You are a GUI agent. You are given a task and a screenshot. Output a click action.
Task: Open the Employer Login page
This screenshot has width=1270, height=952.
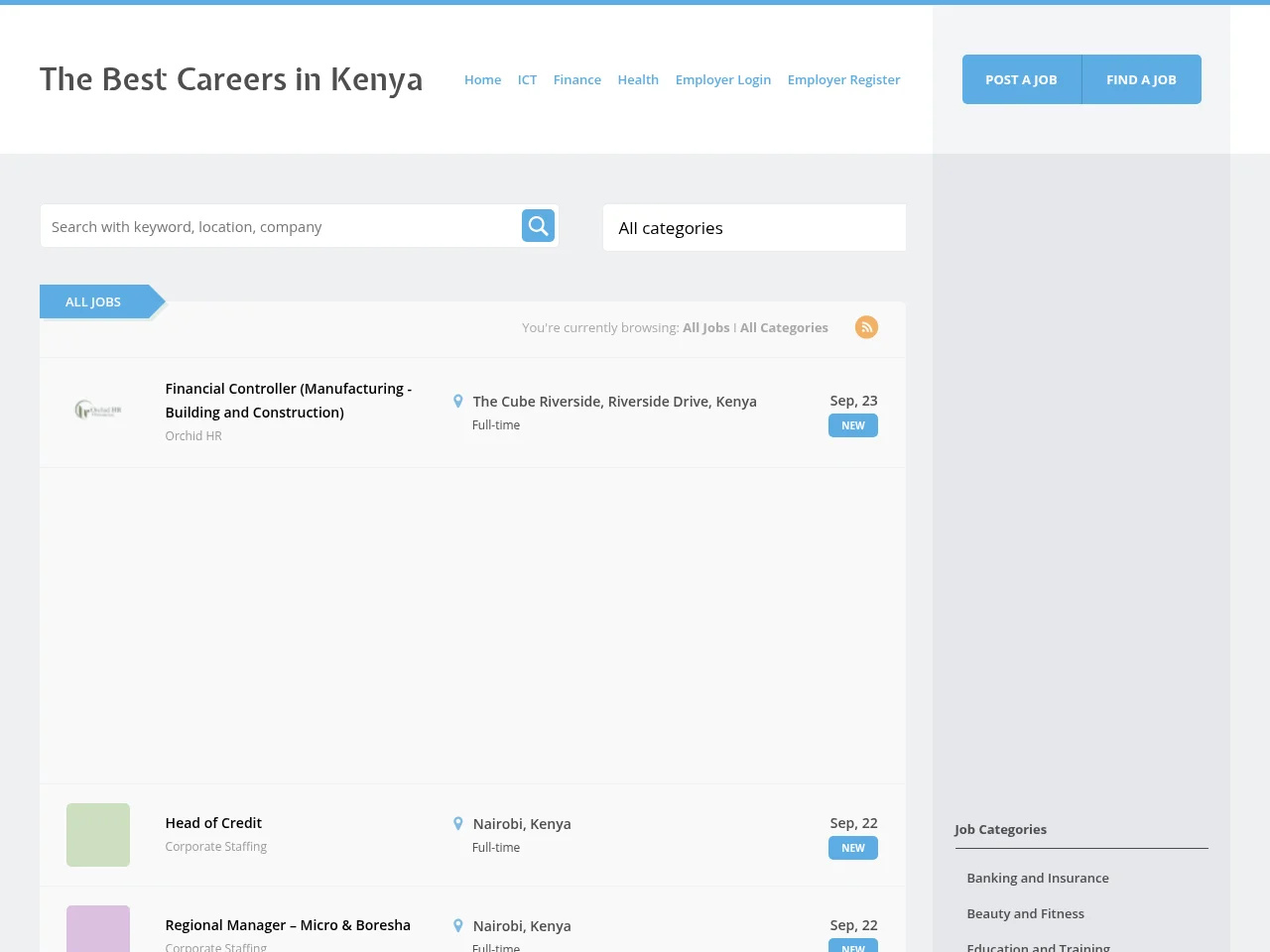point(723,79)
